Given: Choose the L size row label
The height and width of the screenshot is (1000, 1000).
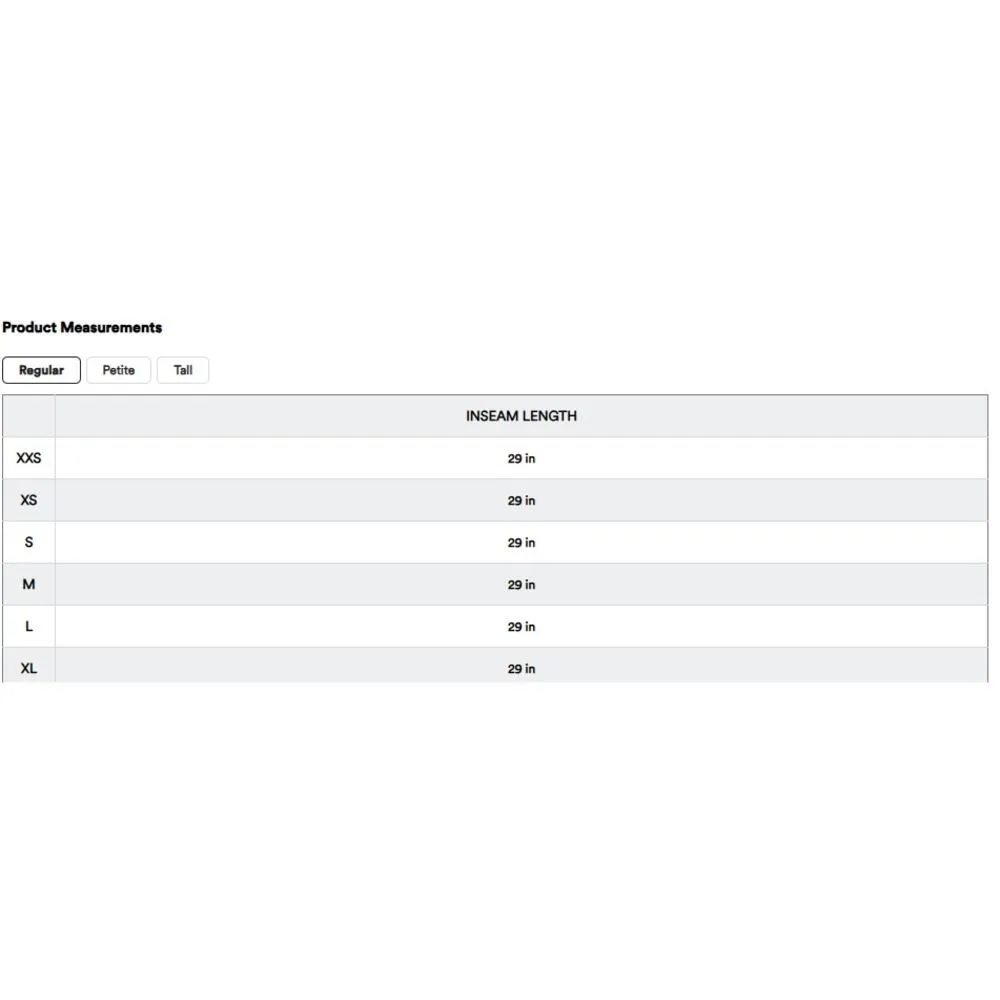Looking at the screenshot, I should click(28, 626).
